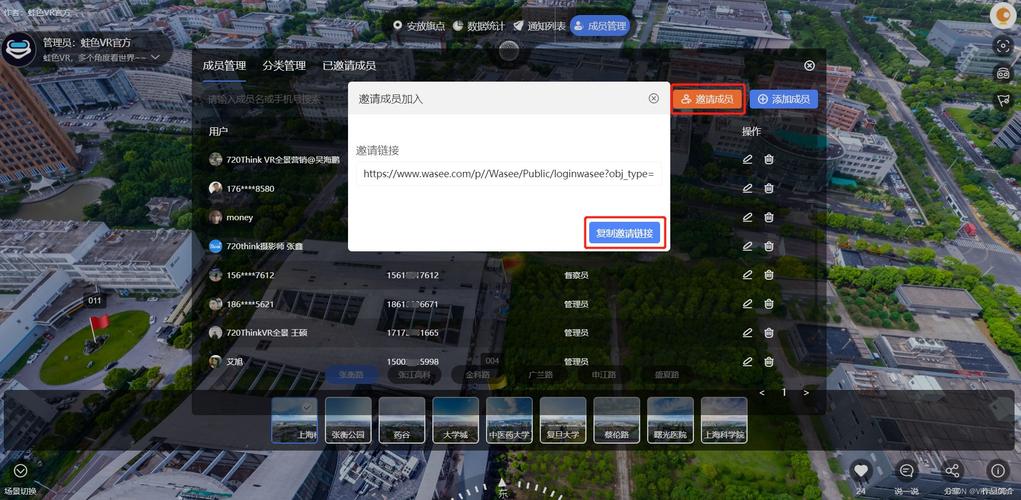Edit member 156****7612
Image resolution: width=1021 pixels, height=500 pixels.
pyautogui.click(x=747, y=275)
